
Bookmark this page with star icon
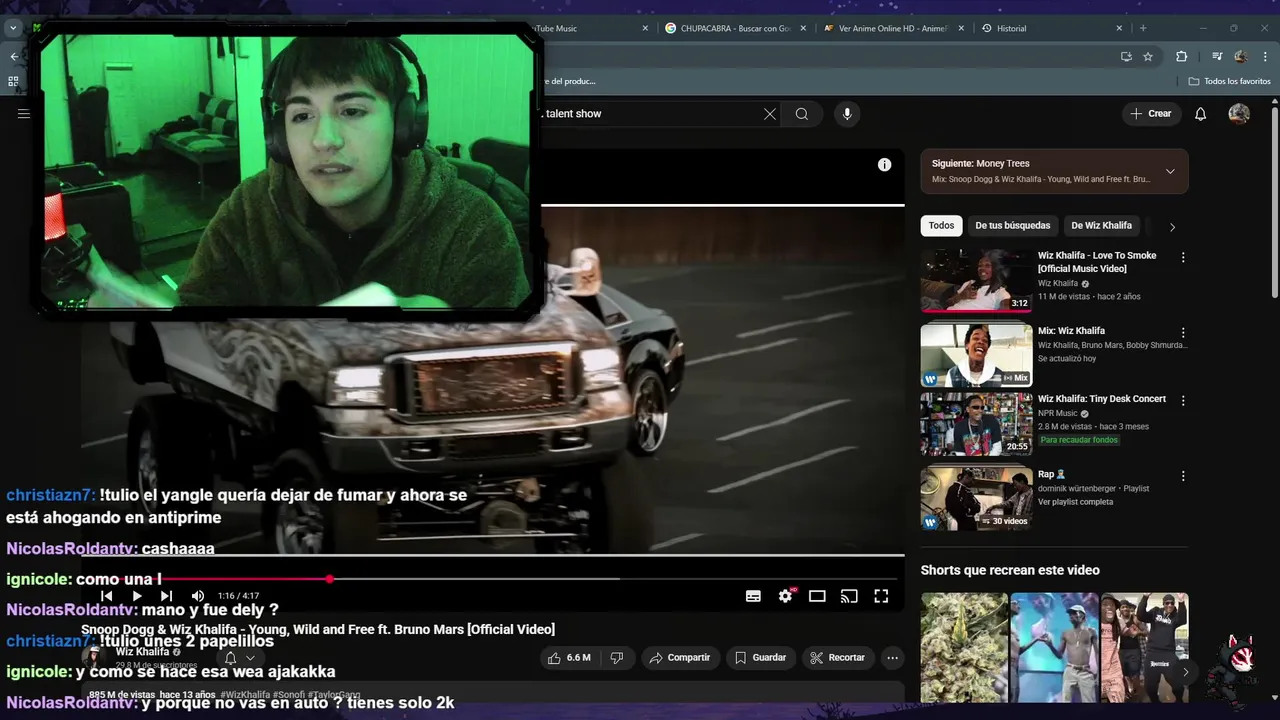(1148, 57)
